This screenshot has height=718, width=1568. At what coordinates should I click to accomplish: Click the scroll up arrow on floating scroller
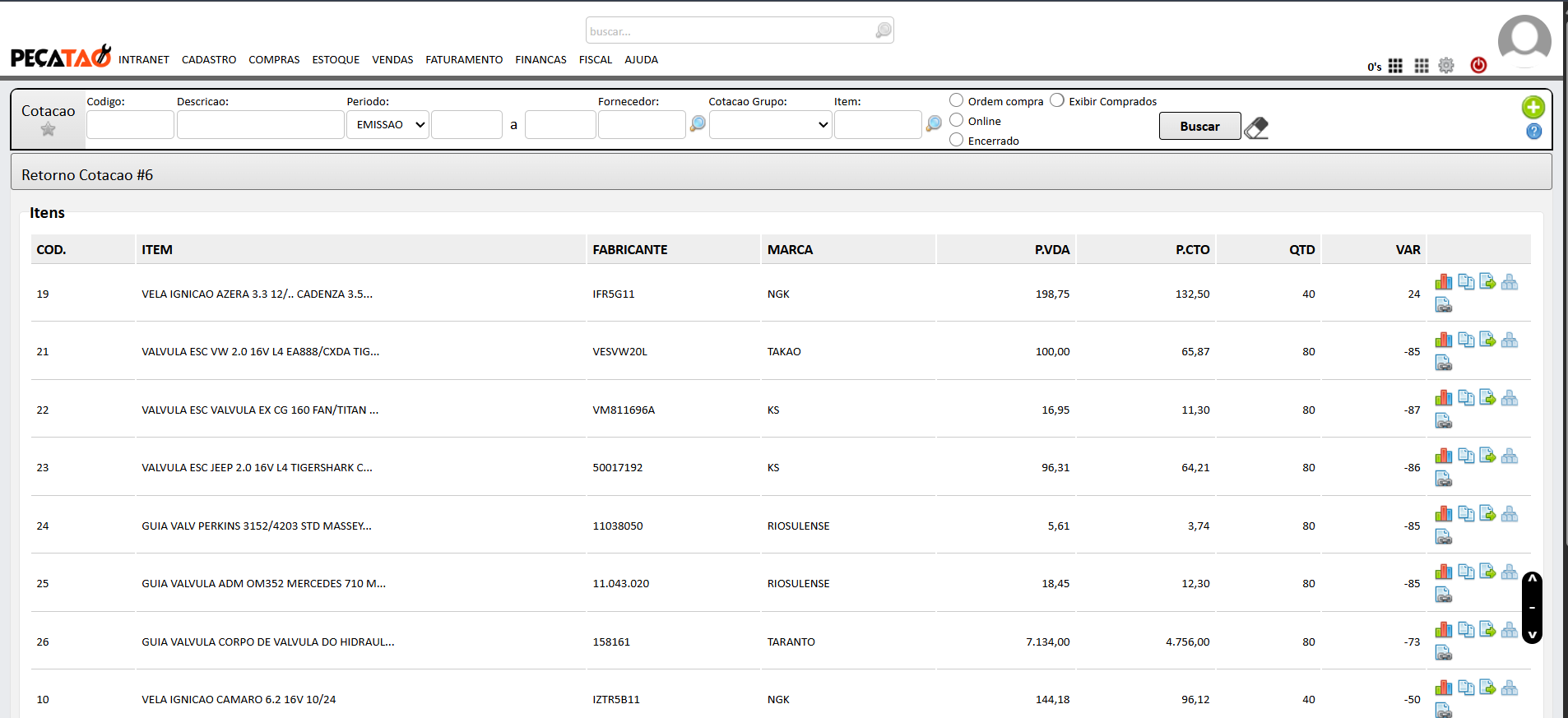click(x=1532, y=579)
